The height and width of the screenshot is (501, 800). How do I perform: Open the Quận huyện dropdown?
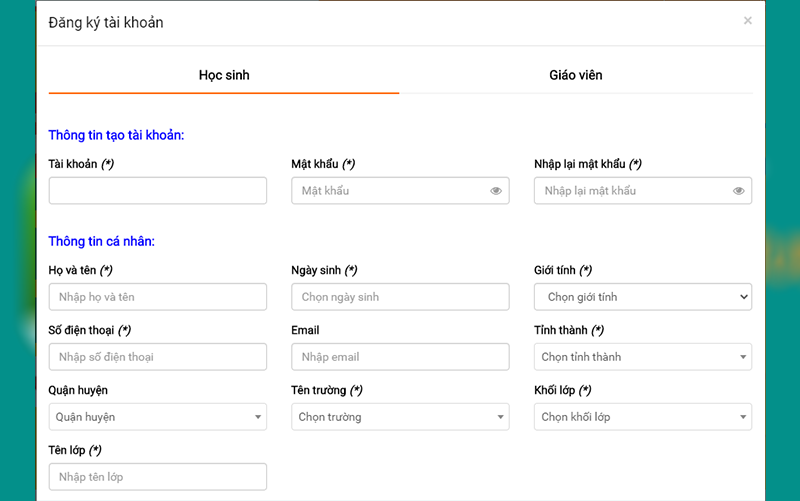157,417
